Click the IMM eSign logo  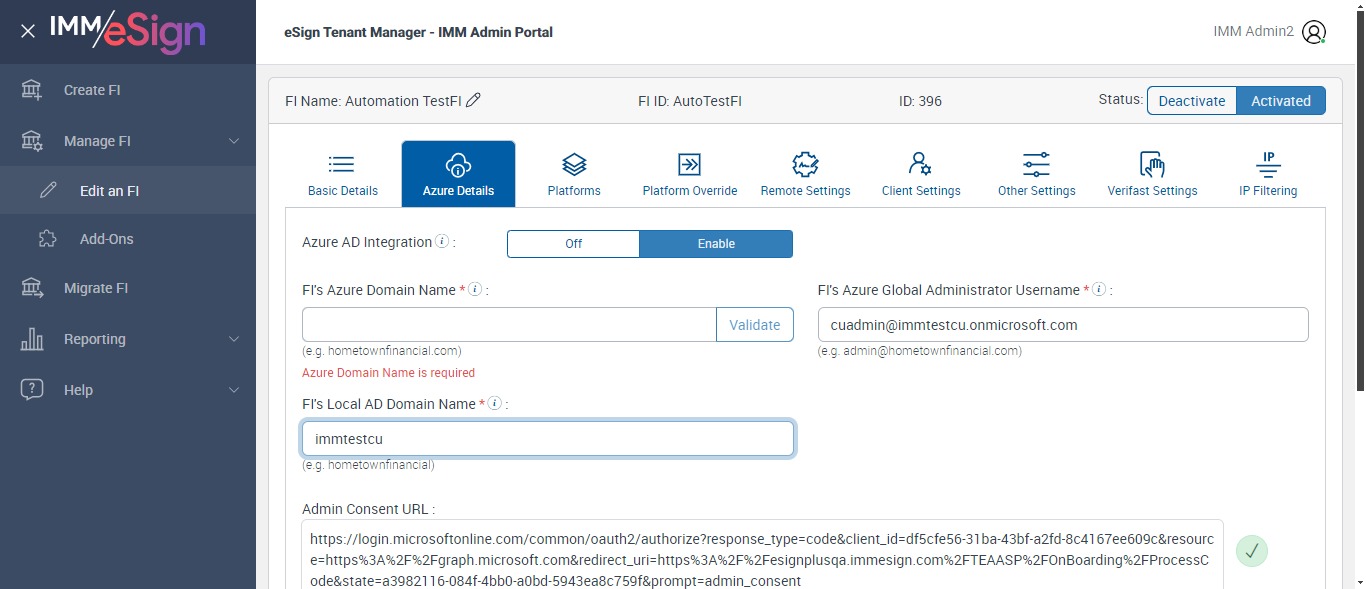coord(127,31)
